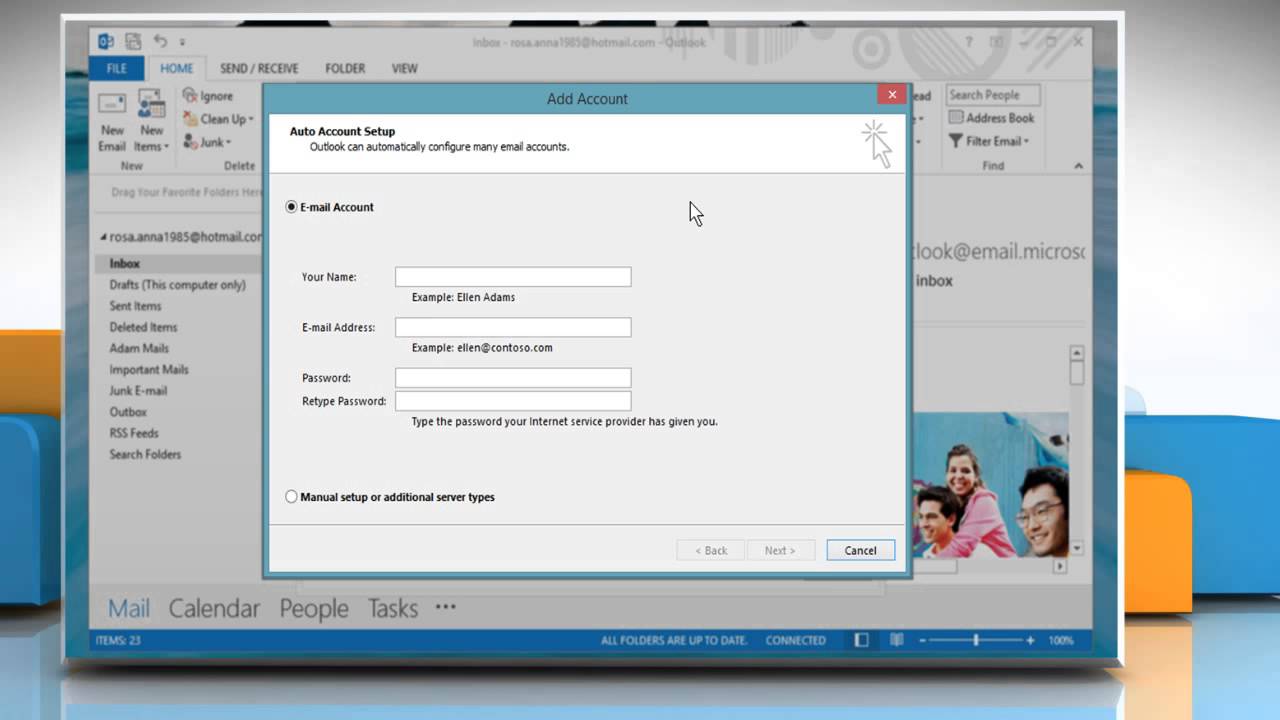
Task: Click the disabled Back button
Action: (x=712, y=550)
